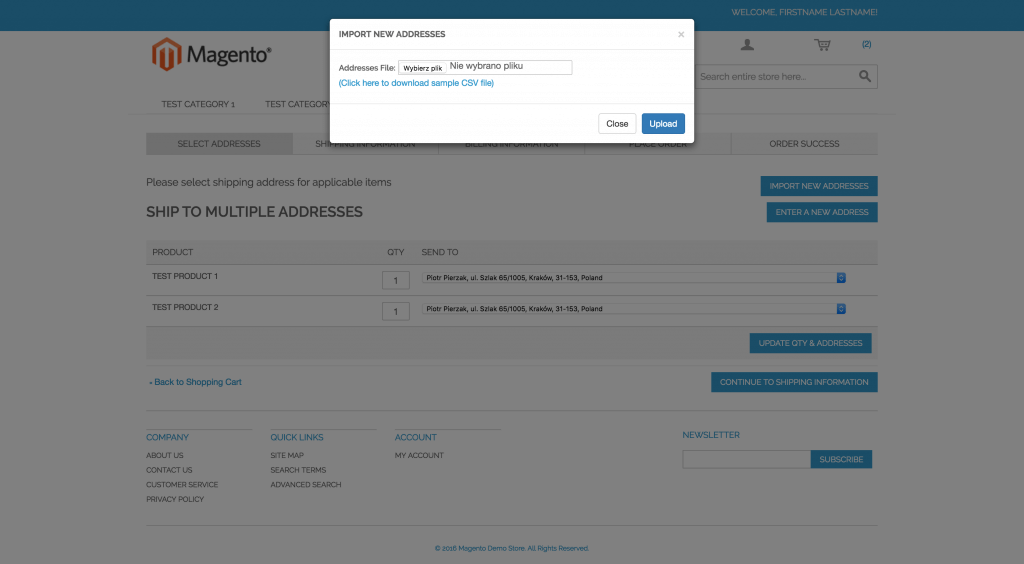The width and height of the screenshot is (1024, 564).
Task: Close the import dialog with X
Action: pyautogui.click(x=681, y=34)
